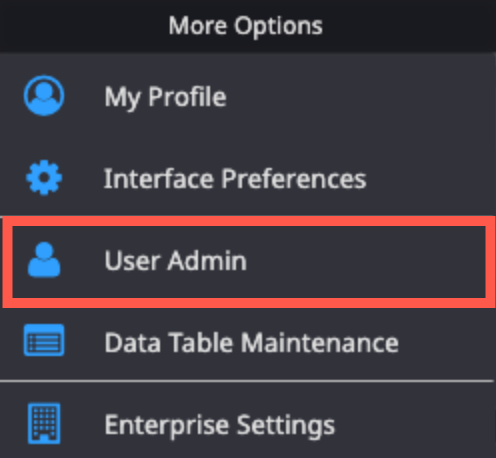The height and width of the screenshot is (458, 496).
Task: Open the Interface Preferences menu entry
Action: 248,178
